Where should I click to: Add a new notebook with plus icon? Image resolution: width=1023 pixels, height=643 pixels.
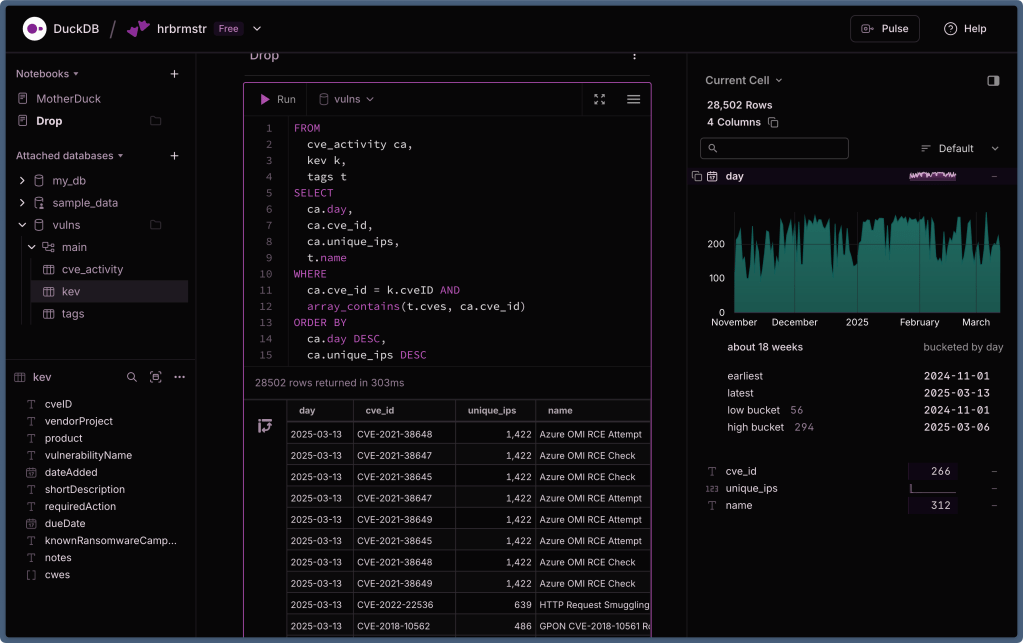[x=174, y=74]
